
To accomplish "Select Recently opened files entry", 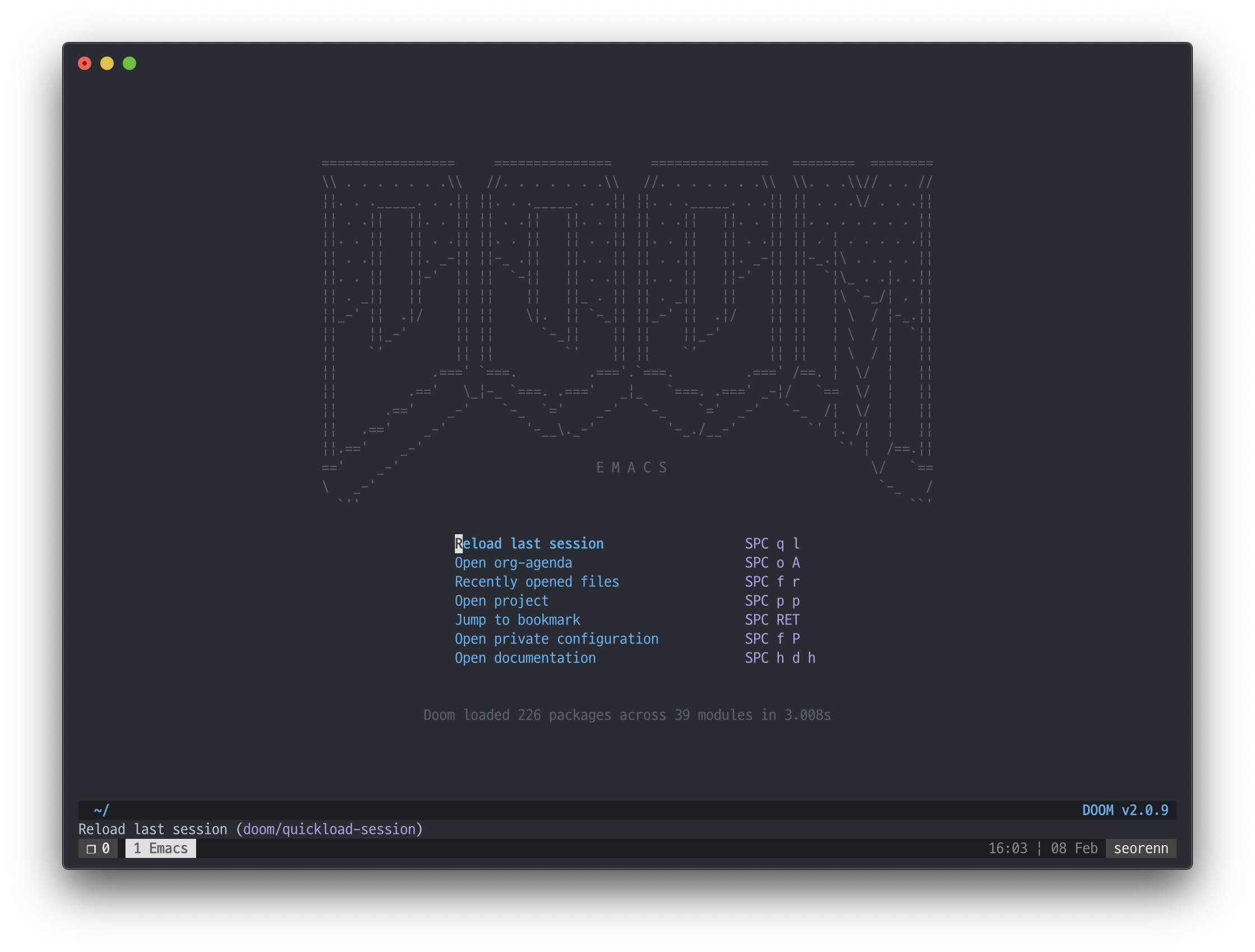I will (x=536, y=582).
